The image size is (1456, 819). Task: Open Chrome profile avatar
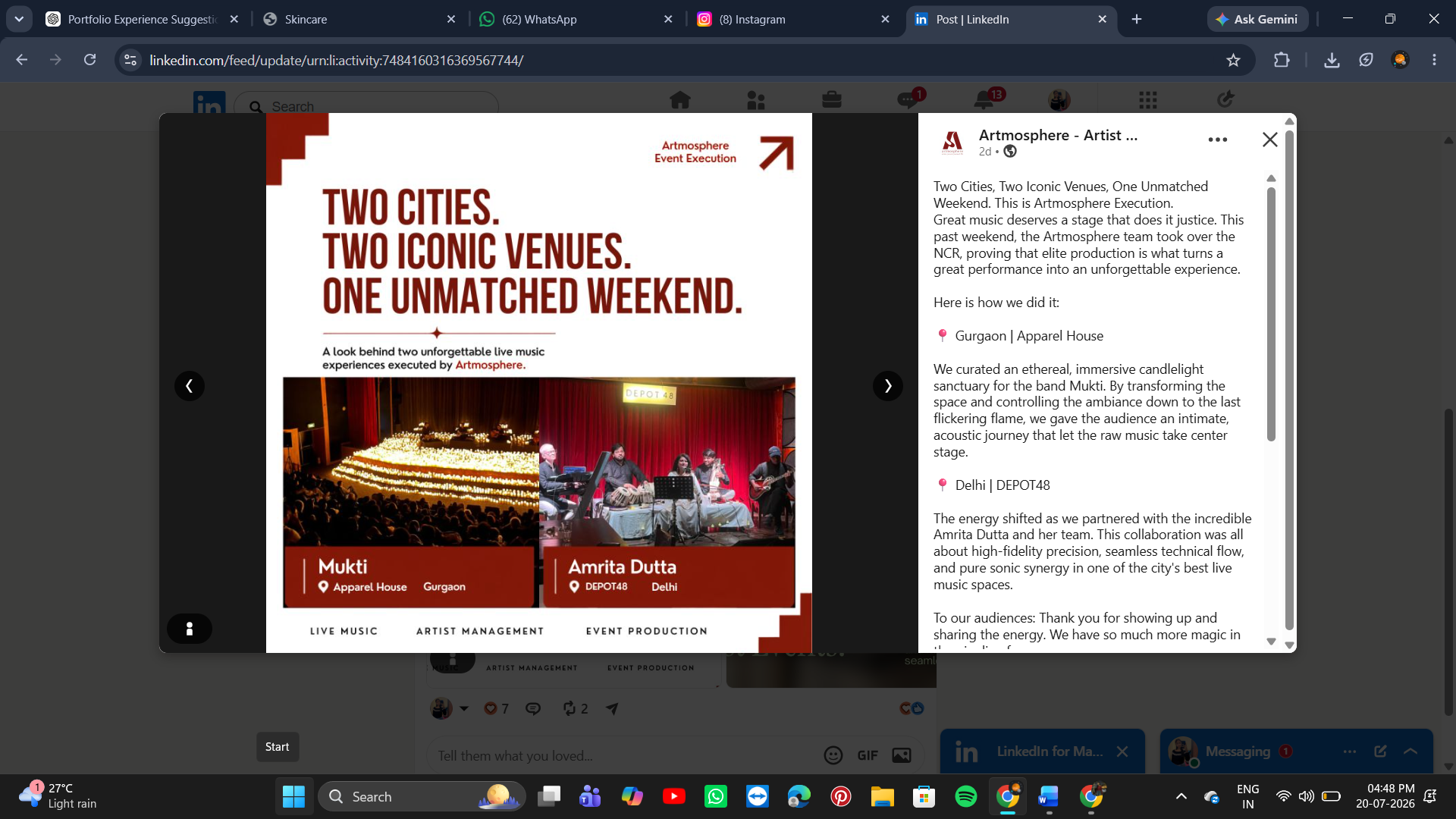point(1400,60)
